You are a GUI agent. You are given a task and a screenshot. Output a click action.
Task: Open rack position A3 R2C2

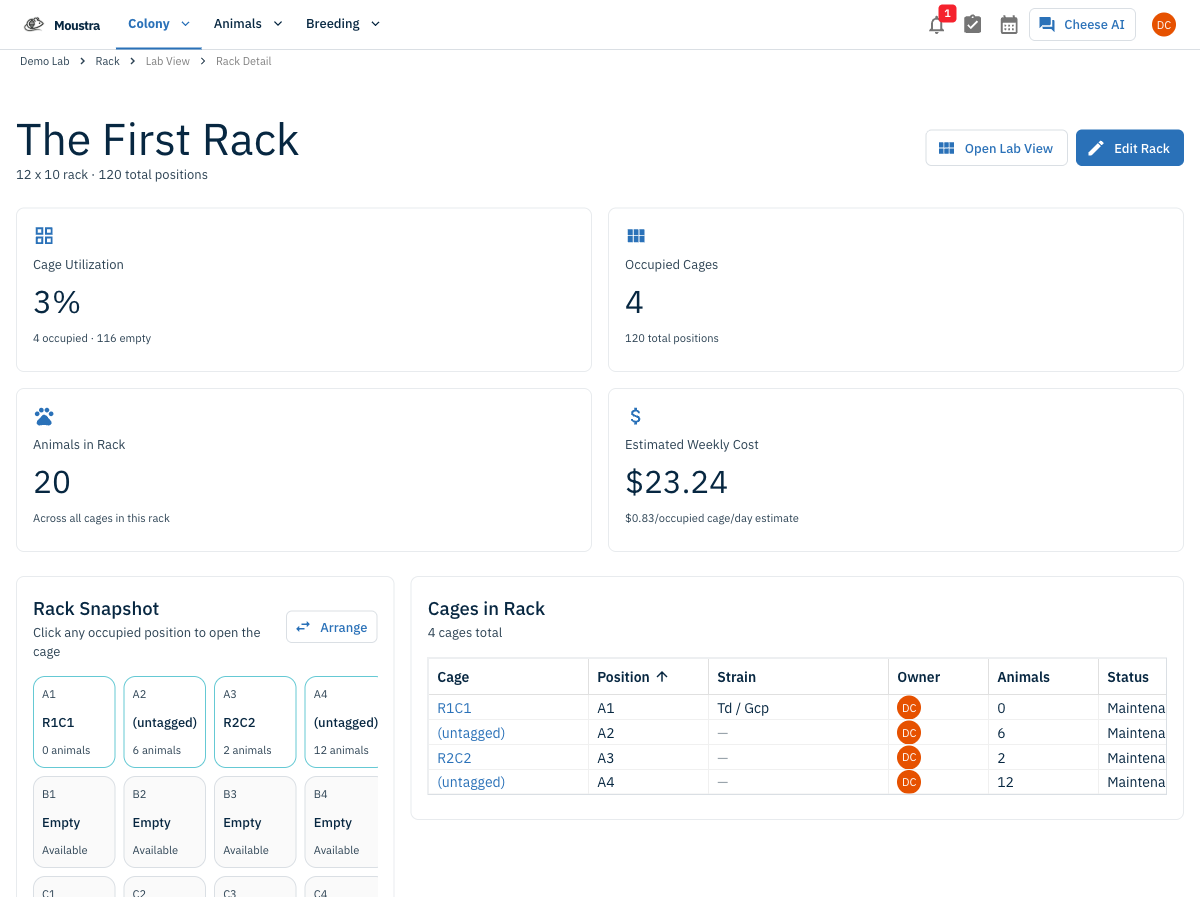(255, 722)
